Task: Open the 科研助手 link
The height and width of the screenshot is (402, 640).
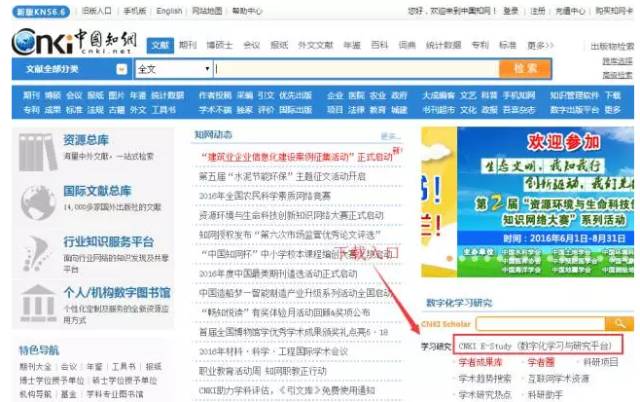Action: (x=545, y=395)
